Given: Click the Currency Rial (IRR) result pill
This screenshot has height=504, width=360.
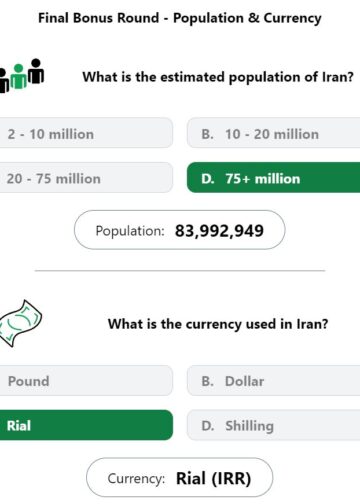Looking at the screenshot, I should [180, 477].
